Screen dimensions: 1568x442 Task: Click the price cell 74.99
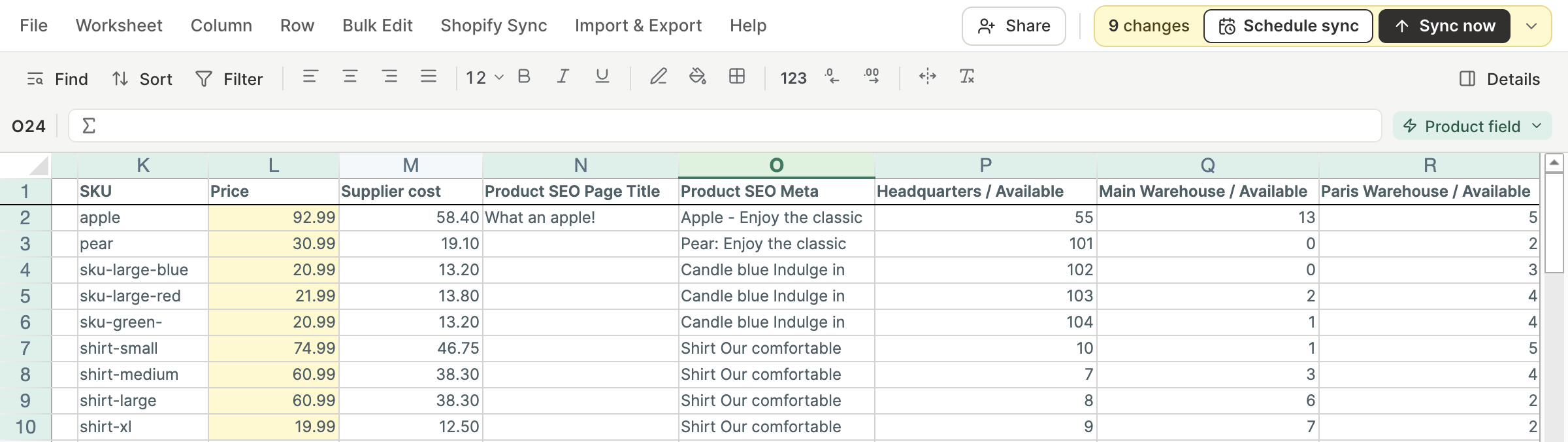(274, 348)
